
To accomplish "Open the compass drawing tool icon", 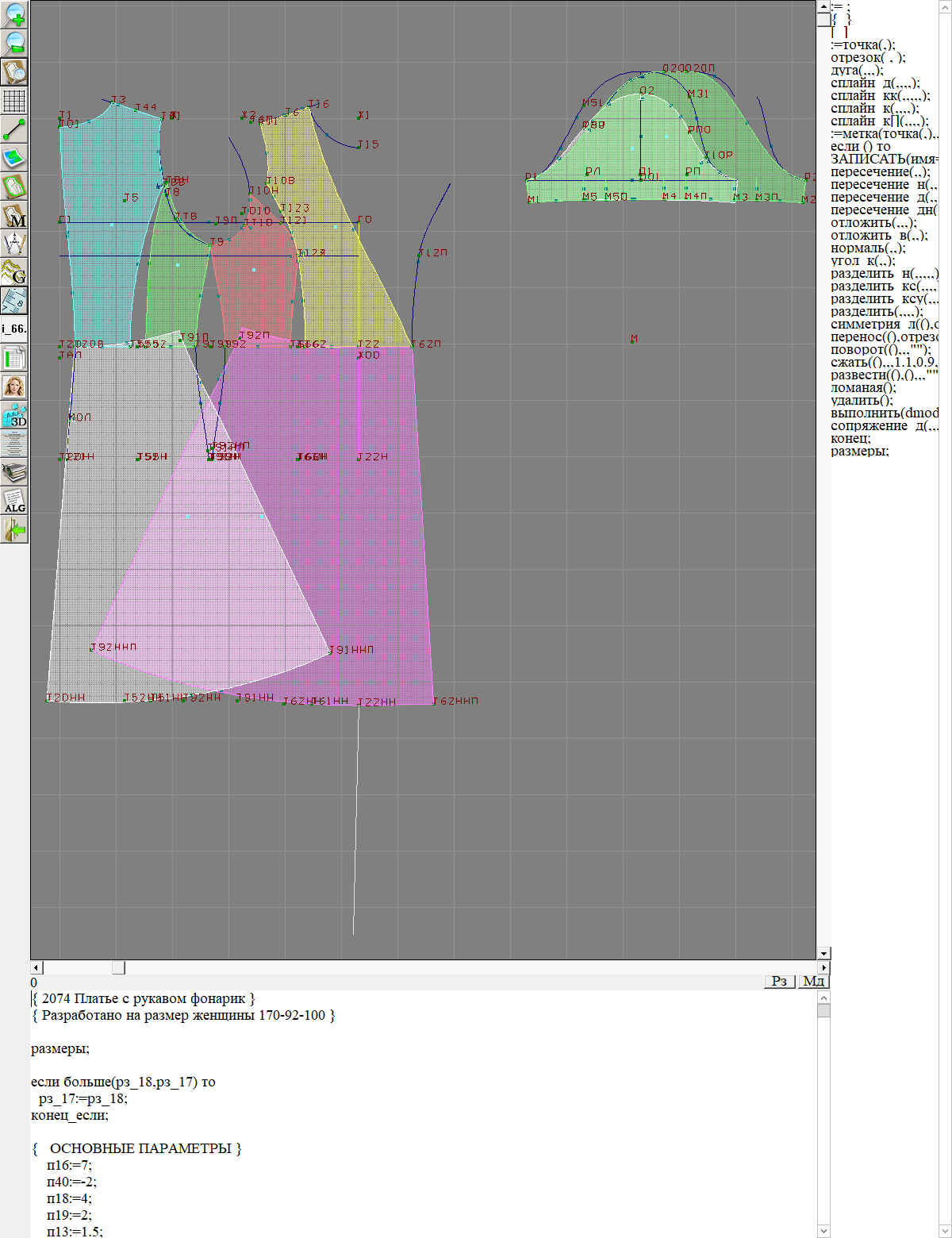I will (14, 244).
